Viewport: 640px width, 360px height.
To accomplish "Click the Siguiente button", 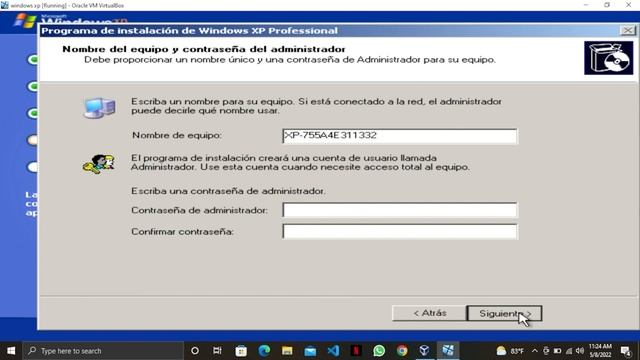I will [x=504, y=313].
